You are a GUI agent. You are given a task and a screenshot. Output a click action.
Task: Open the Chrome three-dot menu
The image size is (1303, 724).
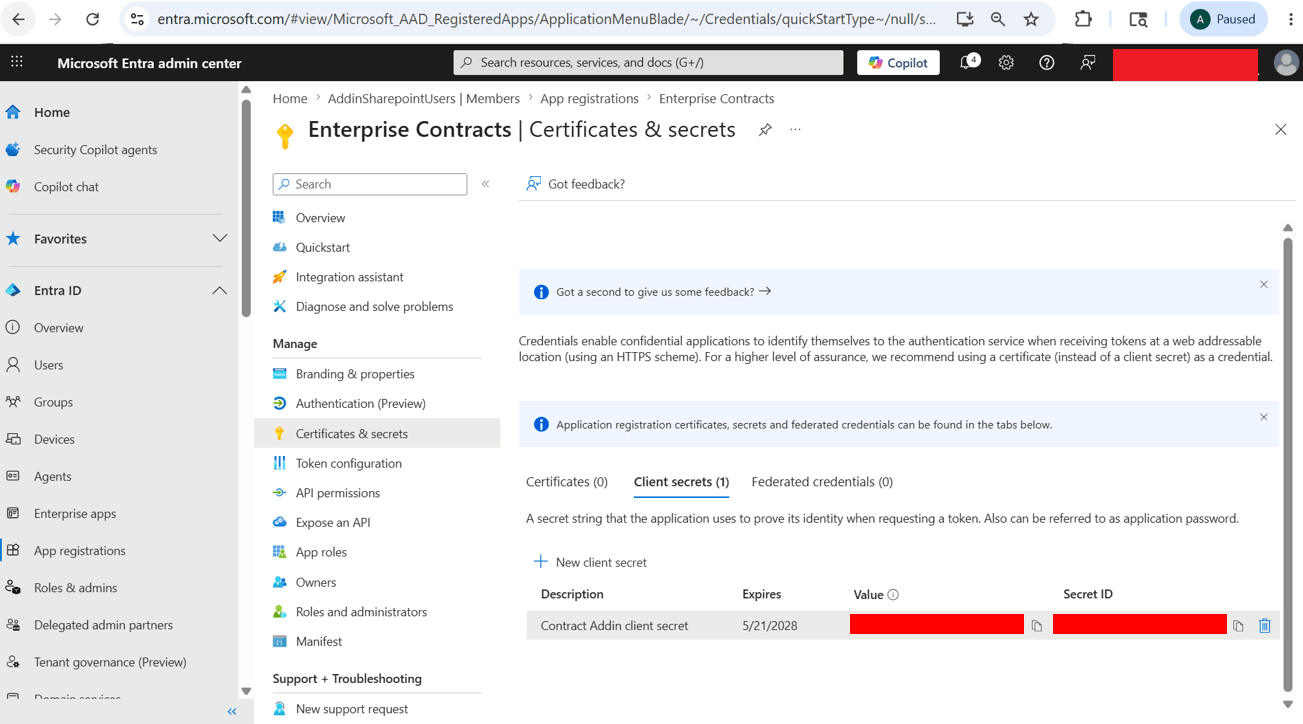[1290, 19]
